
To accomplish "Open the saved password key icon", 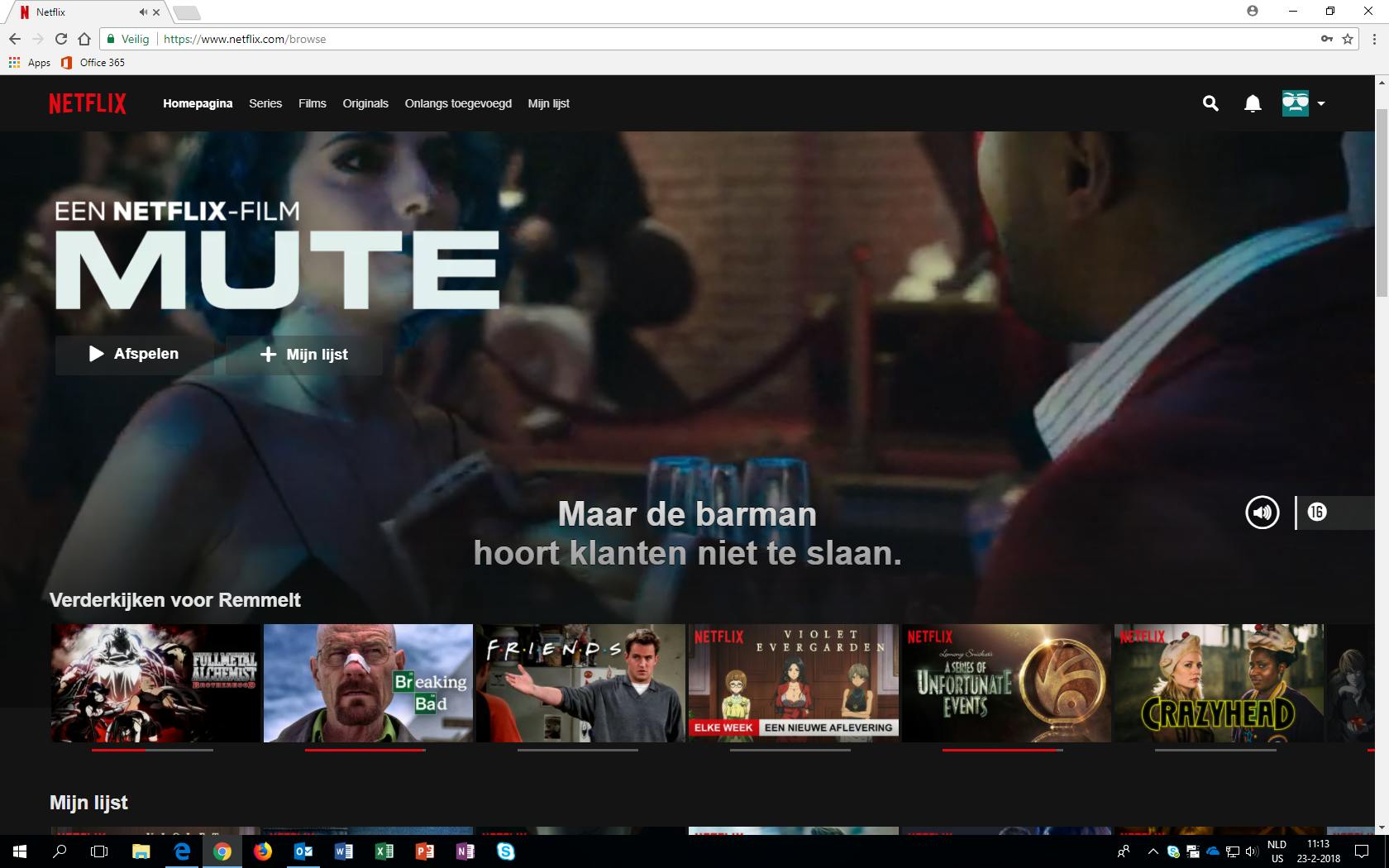I will click(x=1327, y=39).
